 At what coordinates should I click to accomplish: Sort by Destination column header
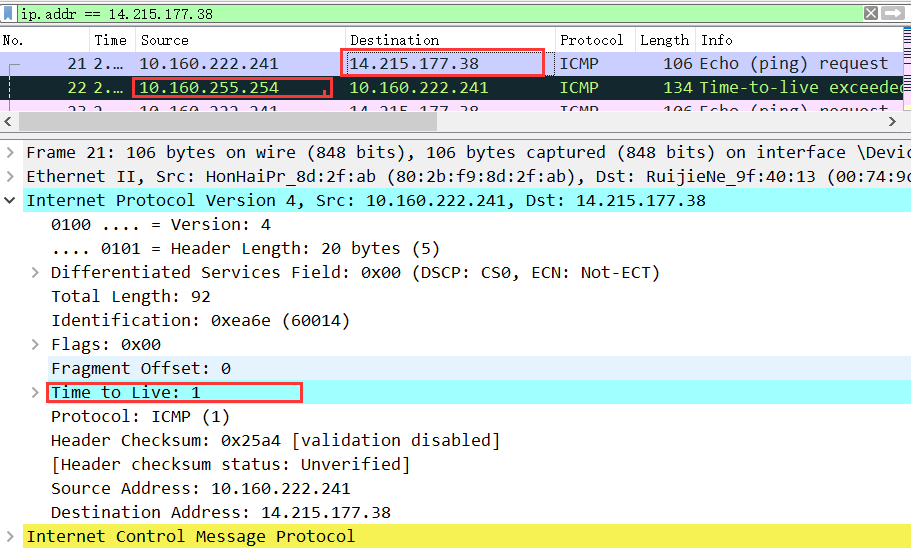[x=394, y=40]
